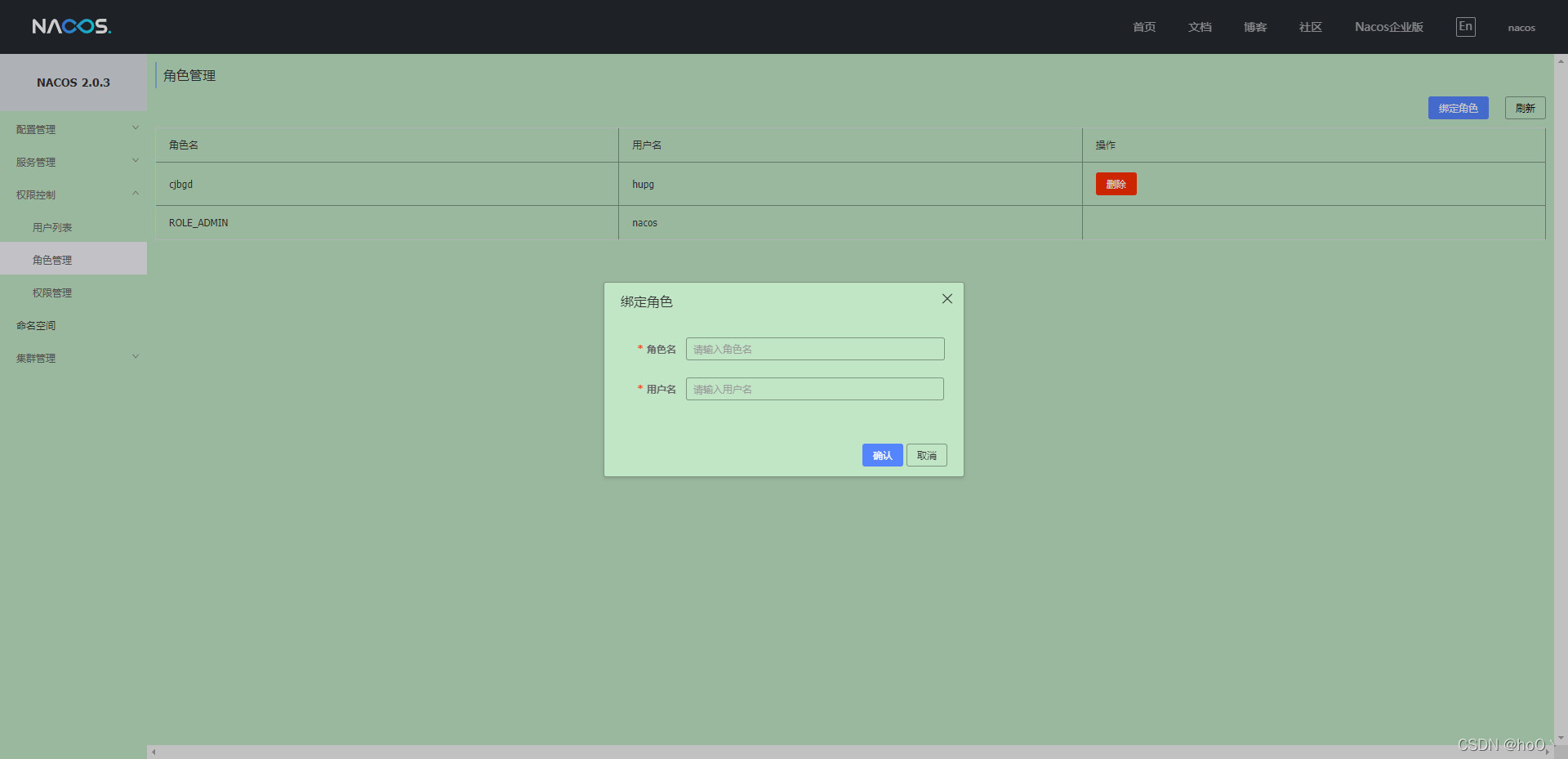The width and height of the screenshot is (1568, 759).
Task: Expand the 配置管理 menu chevron
Action: [x=136, y=128]
